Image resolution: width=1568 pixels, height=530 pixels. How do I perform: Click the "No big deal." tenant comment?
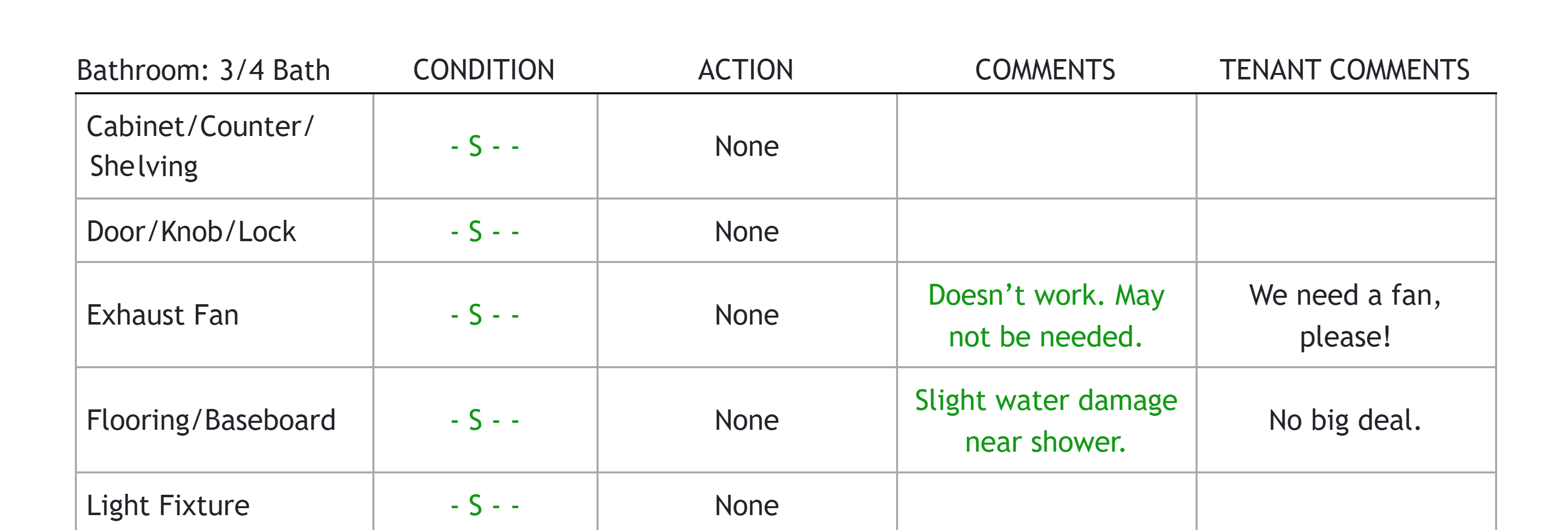(1345, 420)
